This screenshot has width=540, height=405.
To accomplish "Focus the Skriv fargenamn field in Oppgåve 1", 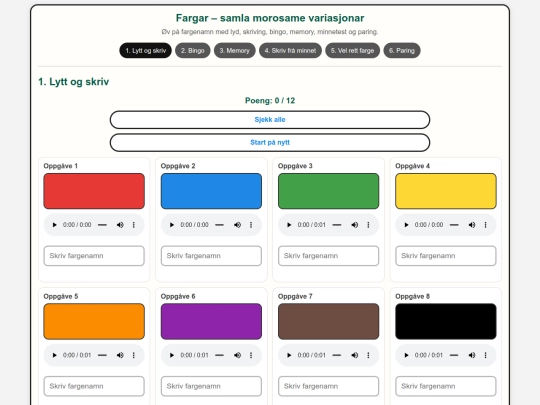I will click(94, 256).
